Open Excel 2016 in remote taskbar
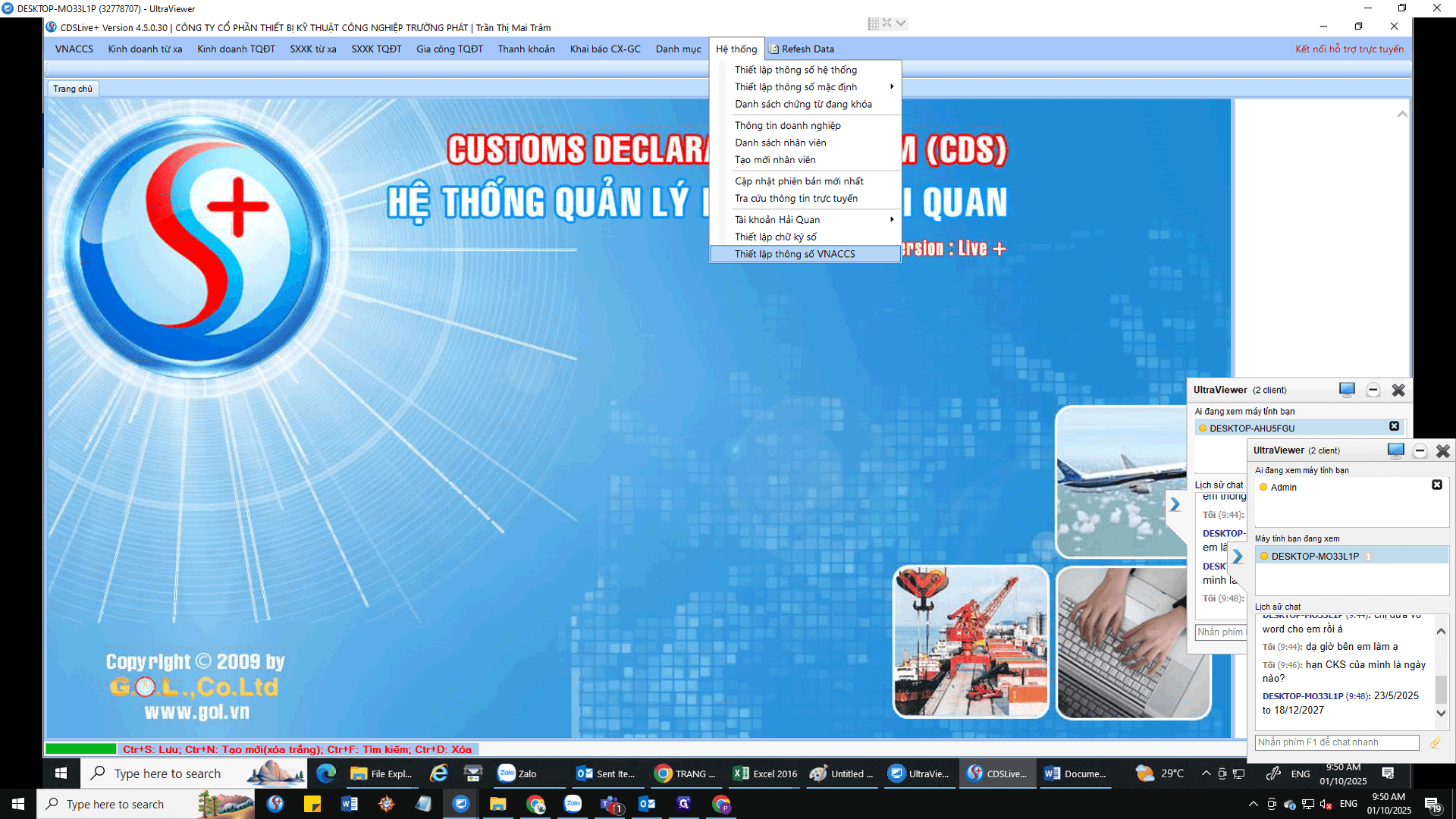1456x819 pixels. click(x=764, y=773)
